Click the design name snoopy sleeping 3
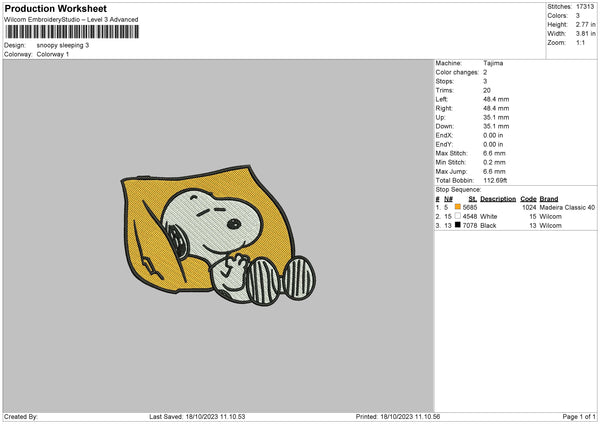 (62, 45)
